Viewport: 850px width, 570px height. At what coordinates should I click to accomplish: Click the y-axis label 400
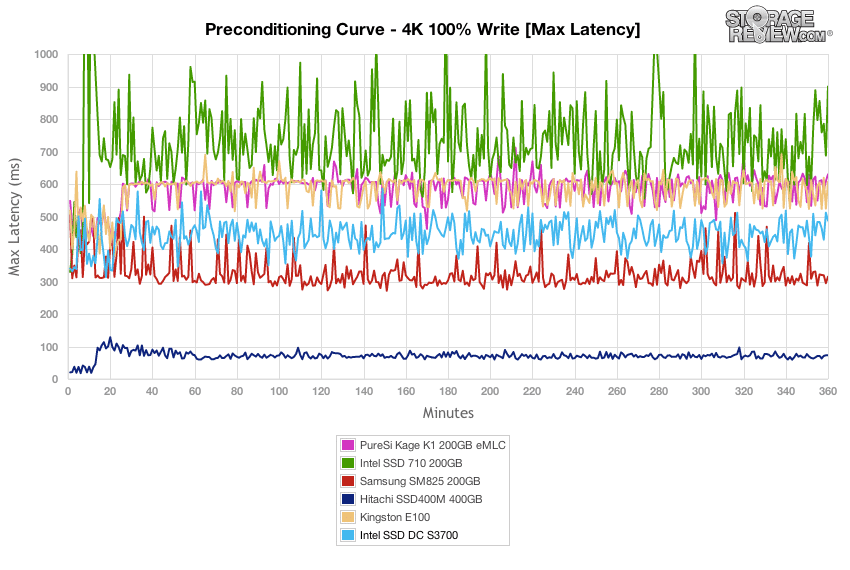point(49,249)
